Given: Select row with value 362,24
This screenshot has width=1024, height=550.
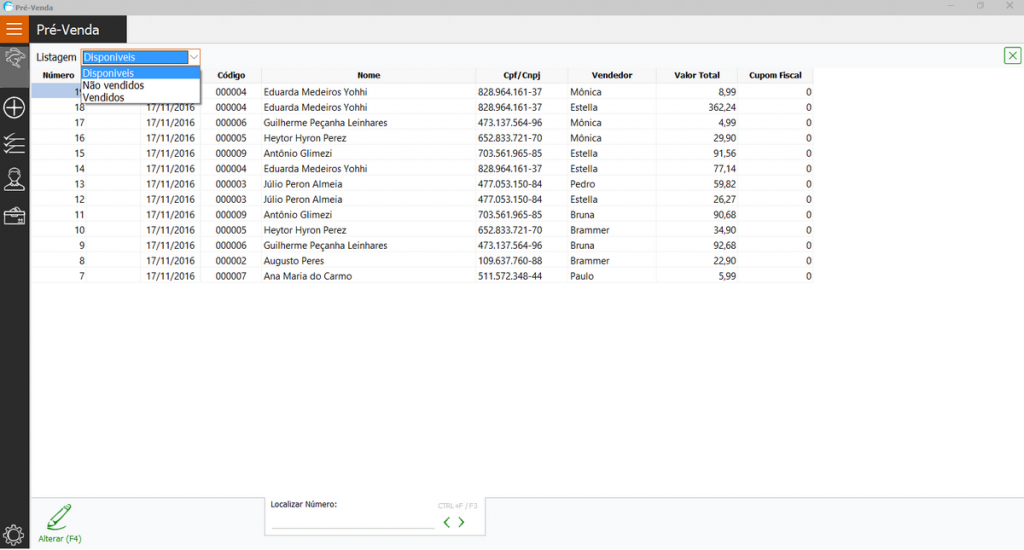Looking at the screenshot, I should [422, 107].
